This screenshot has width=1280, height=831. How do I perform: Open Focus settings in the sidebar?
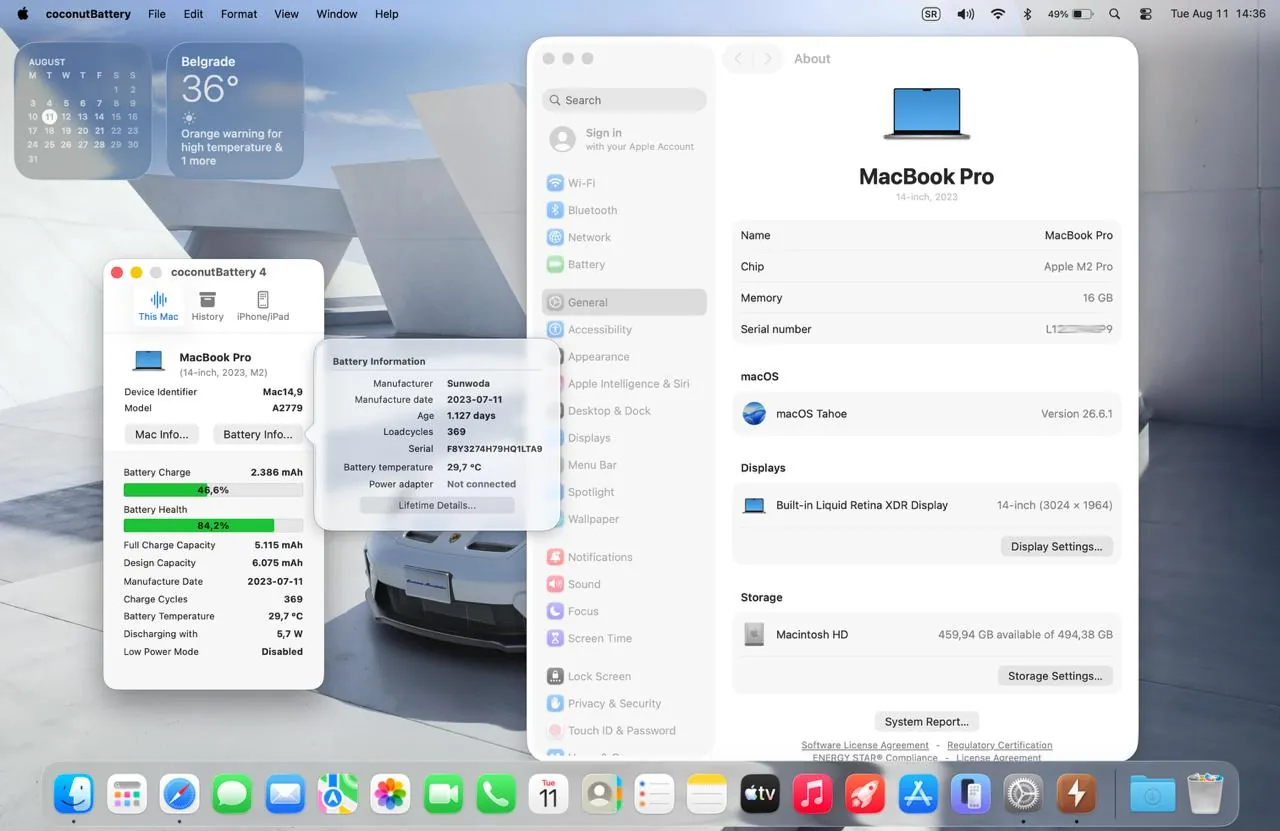[624, 611]
